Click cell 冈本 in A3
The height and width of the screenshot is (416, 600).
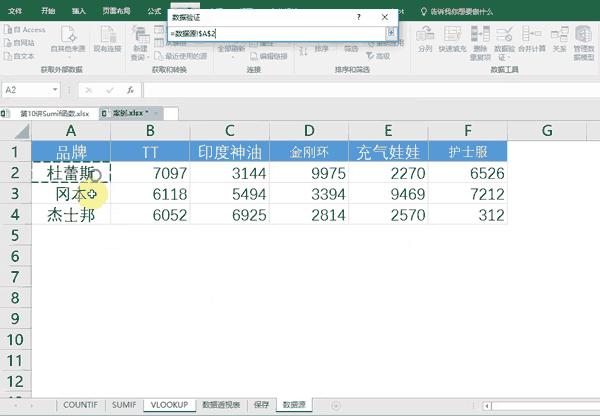pyautogui.click(x=71, y=194)
